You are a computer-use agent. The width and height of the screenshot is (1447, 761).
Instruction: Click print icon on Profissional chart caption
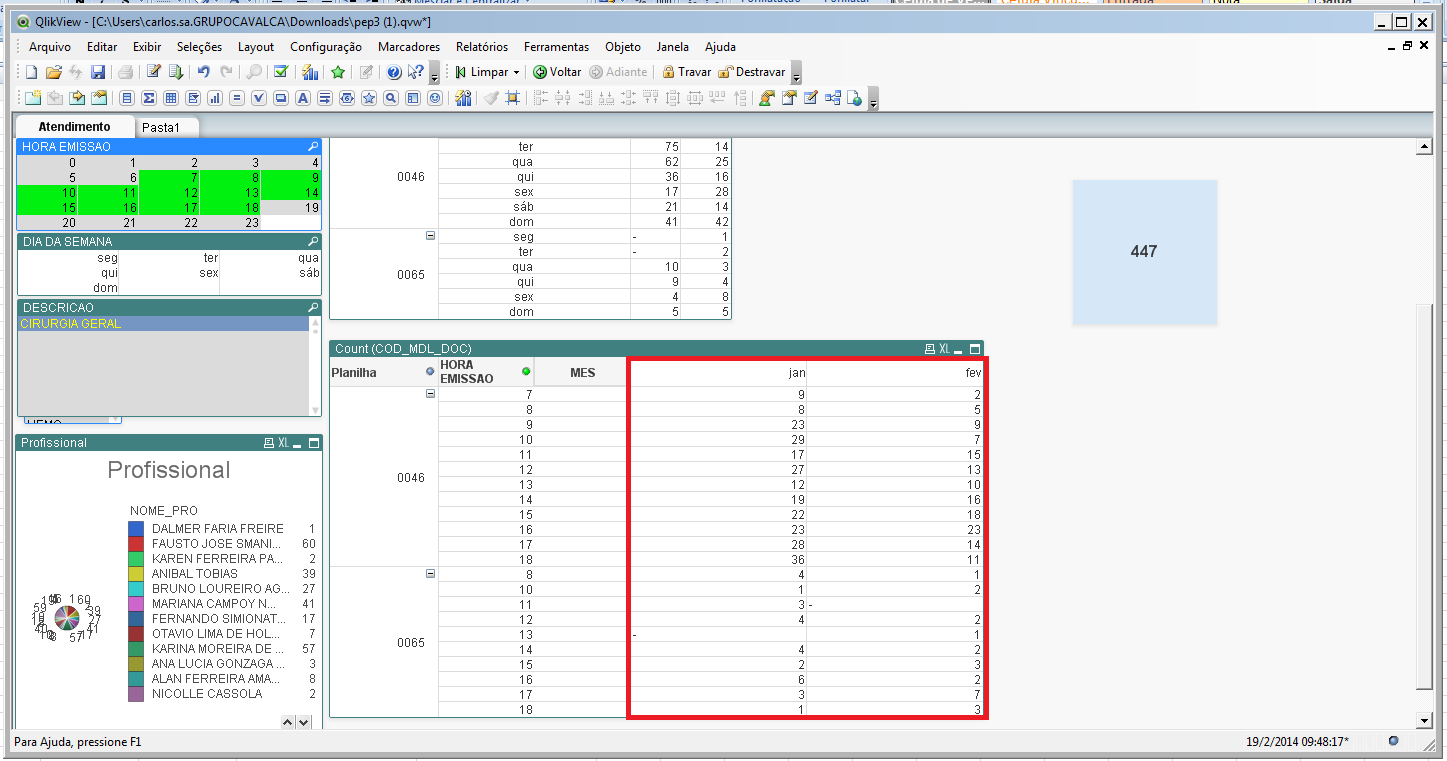click(x=268, y=442)
